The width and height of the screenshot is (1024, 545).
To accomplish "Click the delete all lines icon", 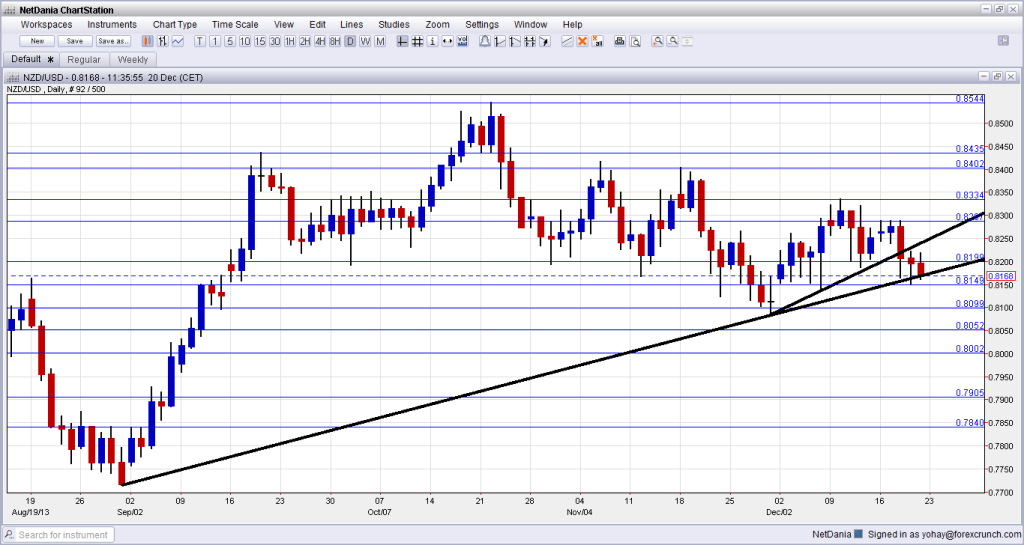I will click(597, 41).
